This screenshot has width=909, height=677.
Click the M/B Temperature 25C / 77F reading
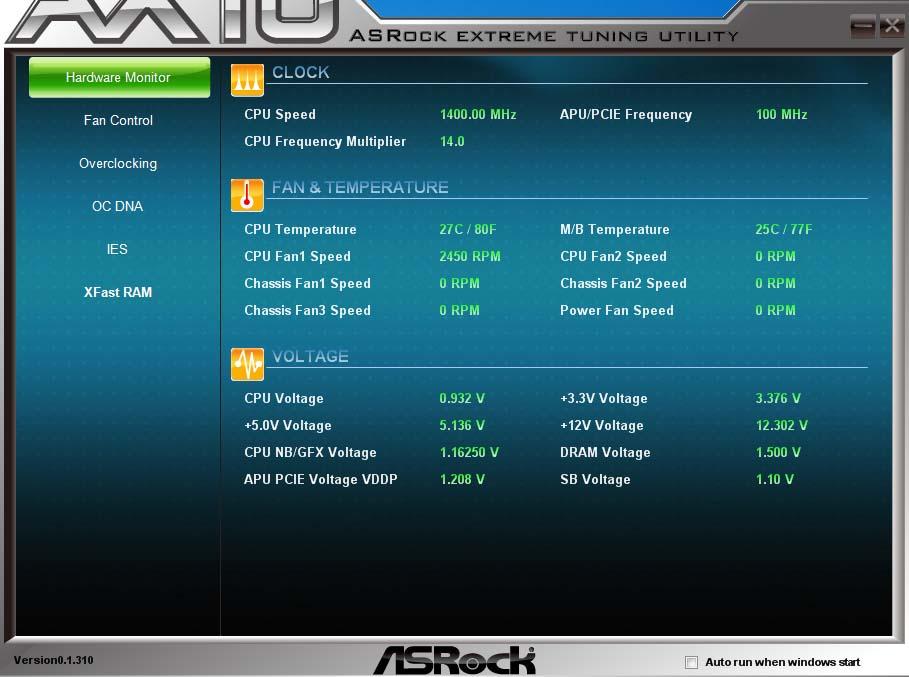tap(784, 229)
